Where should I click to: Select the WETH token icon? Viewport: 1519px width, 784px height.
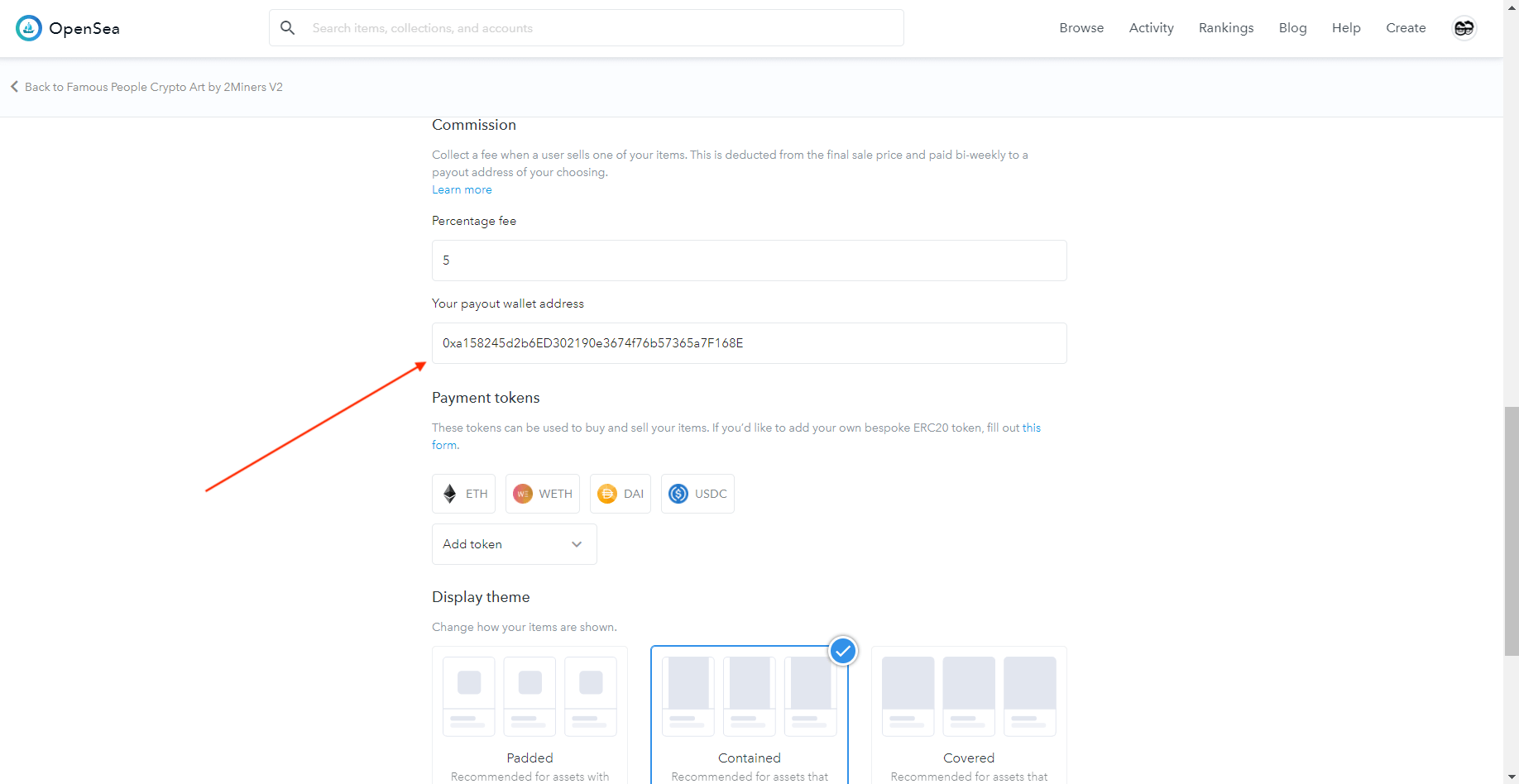point(523,494)
